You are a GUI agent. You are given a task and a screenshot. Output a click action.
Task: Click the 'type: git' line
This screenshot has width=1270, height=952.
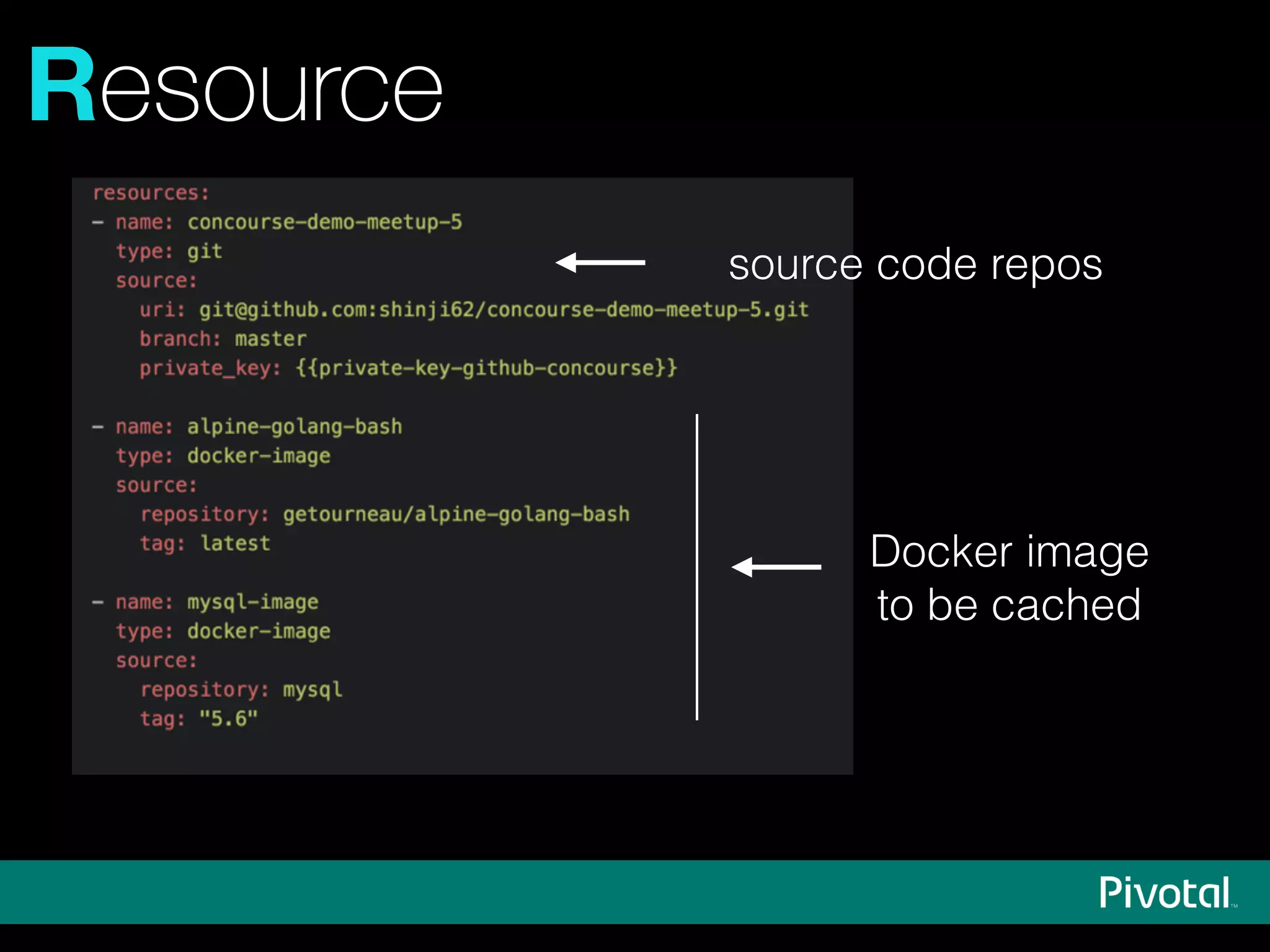coord(169,251)
